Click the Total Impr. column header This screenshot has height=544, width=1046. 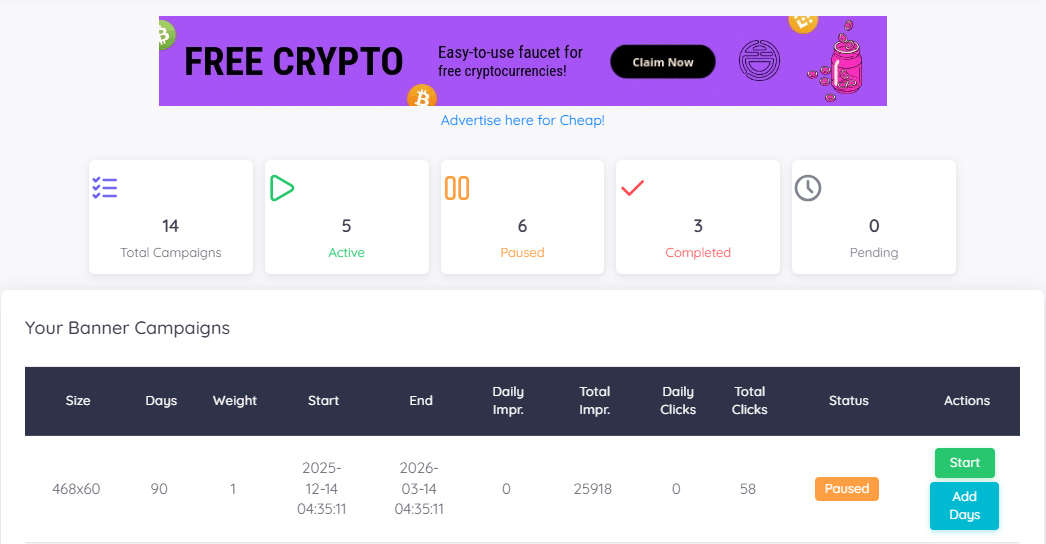tap(595, 401)
